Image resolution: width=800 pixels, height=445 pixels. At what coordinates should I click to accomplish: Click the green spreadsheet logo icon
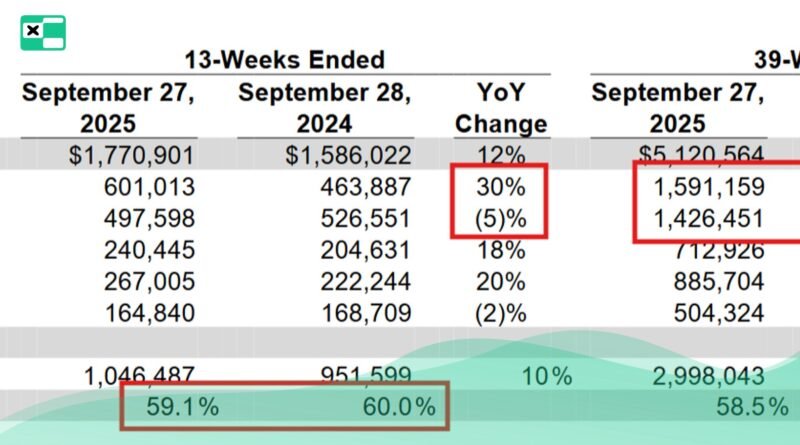(x=42, y=33)
